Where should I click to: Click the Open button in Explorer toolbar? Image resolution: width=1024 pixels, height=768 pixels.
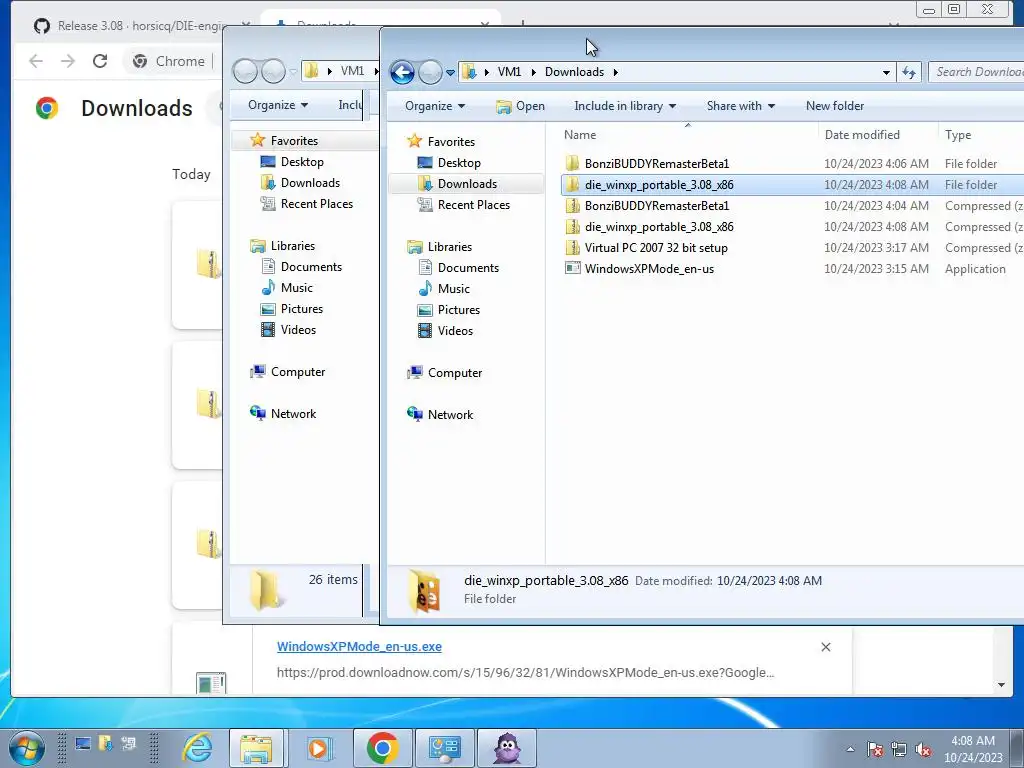(520, 106)
